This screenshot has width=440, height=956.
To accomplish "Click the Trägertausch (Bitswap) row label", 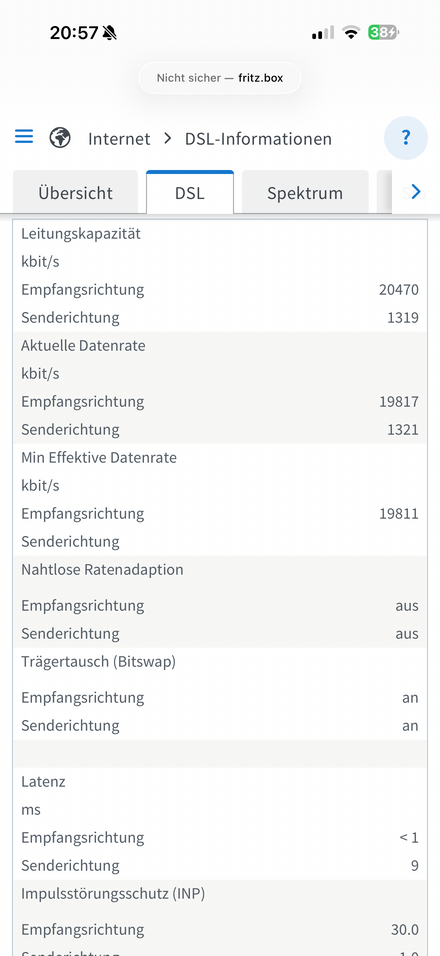I will (x=99, y=662).
